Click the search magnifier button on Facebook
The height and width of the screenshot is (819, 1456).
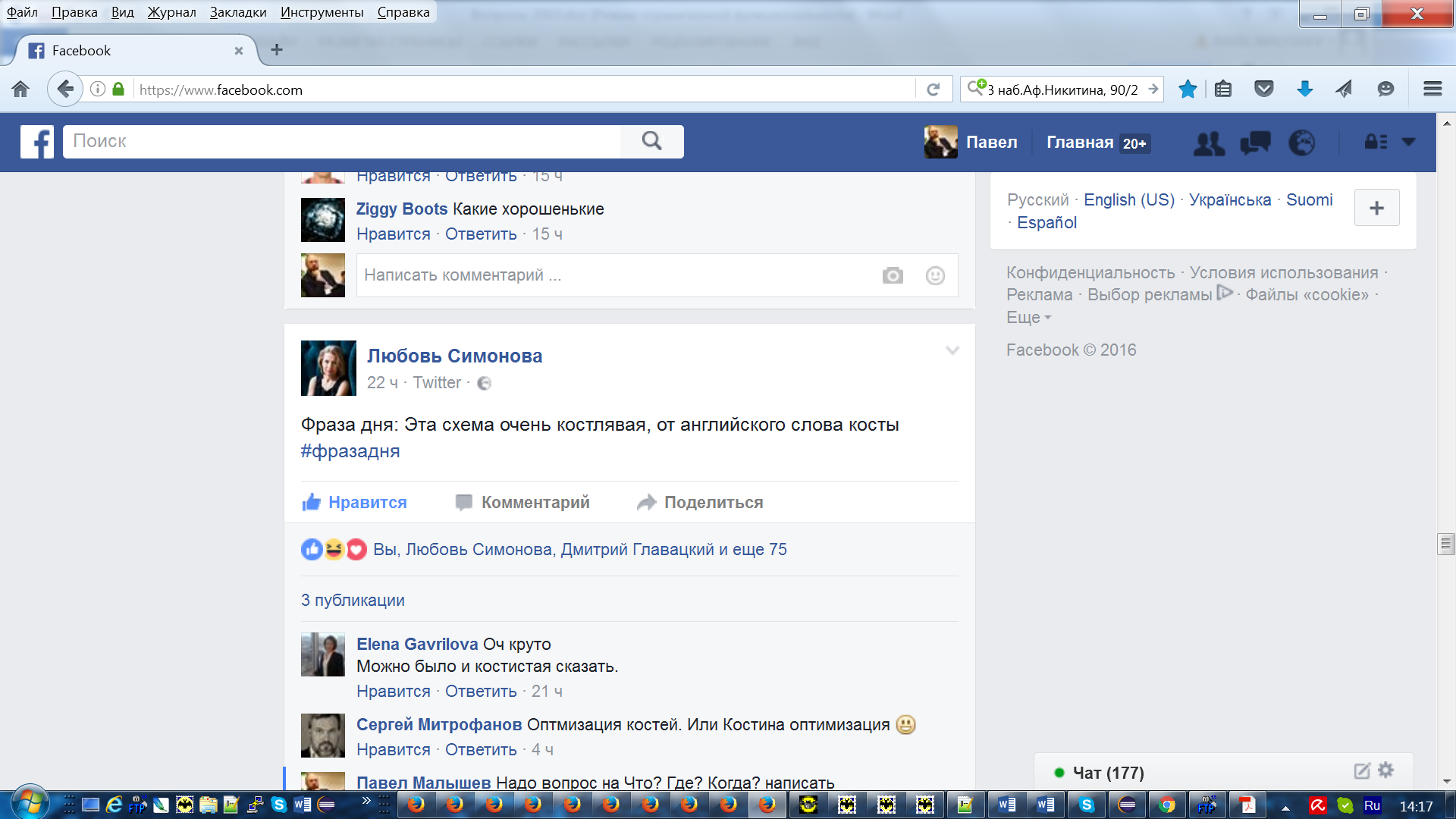click(651, 141)
